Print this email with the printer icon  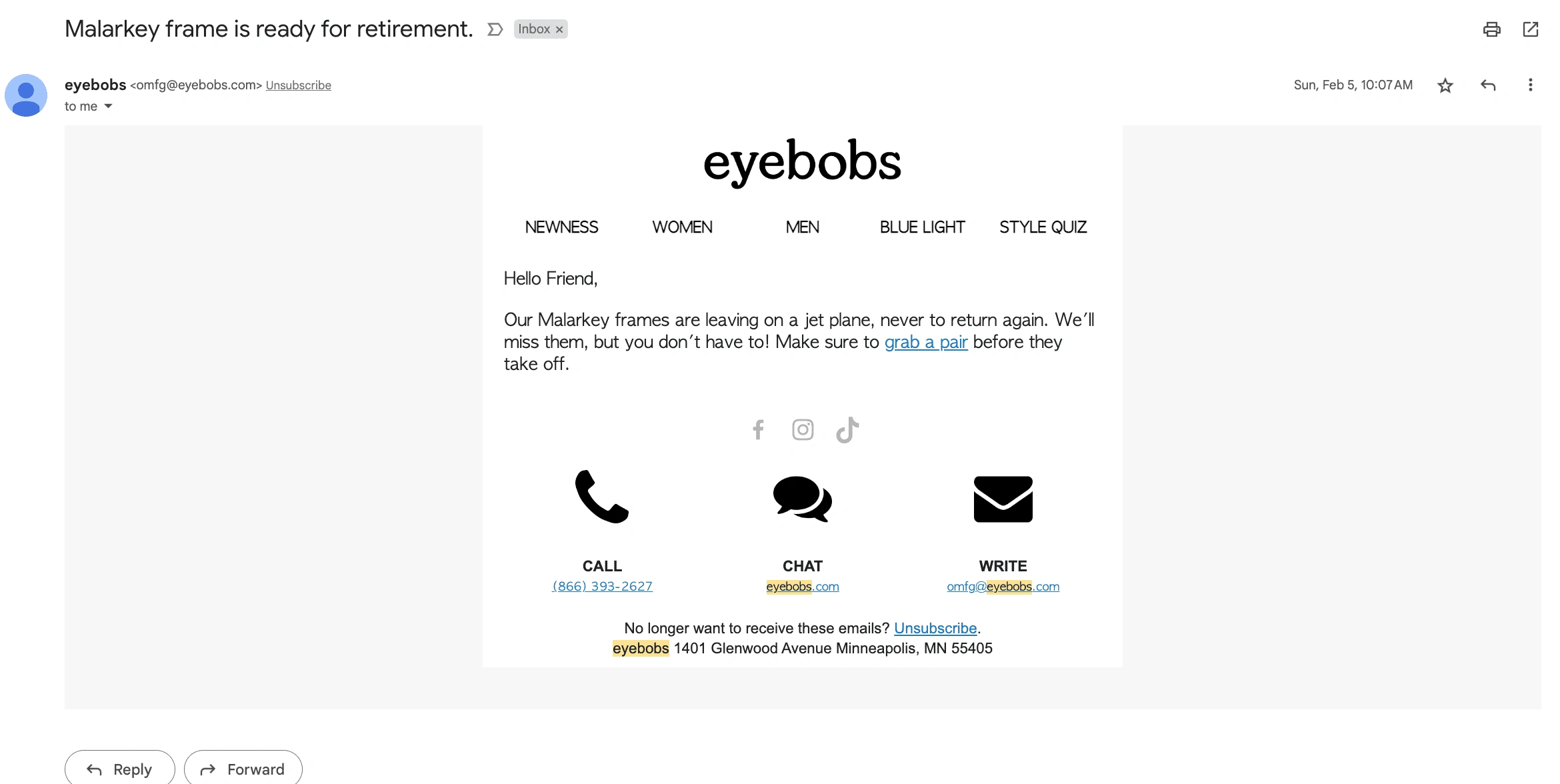click(x=1491, y=29)
